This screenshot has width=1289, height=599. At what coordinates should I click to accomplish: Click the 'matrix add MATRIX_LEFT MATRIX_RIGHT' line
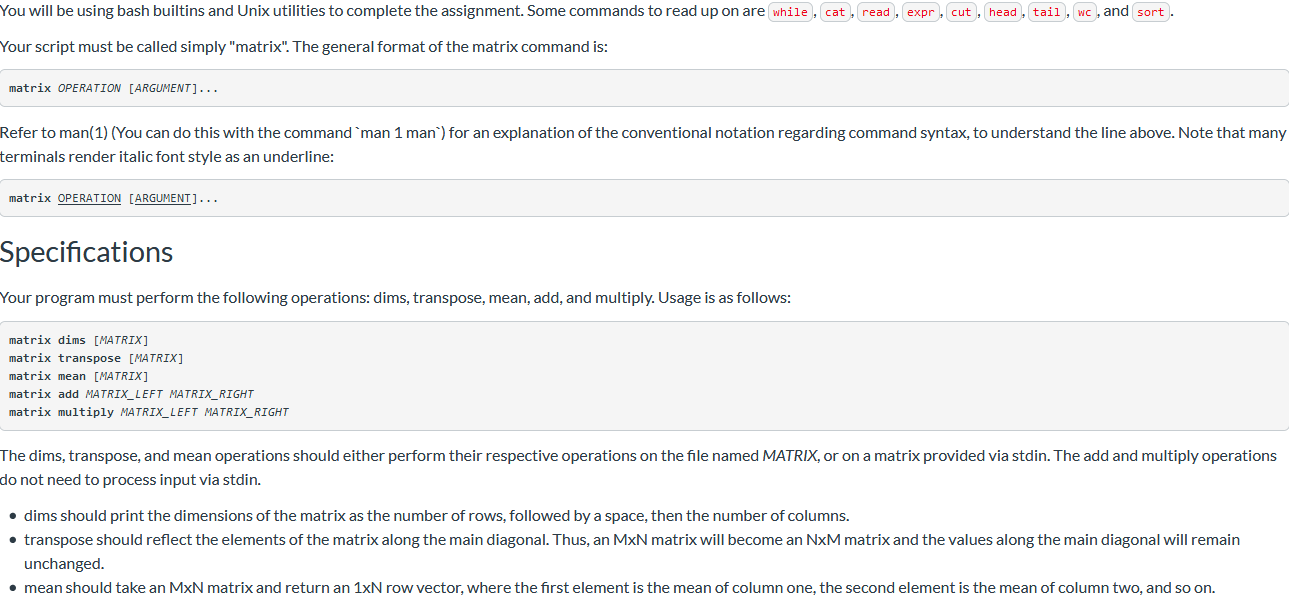(131, 394)
